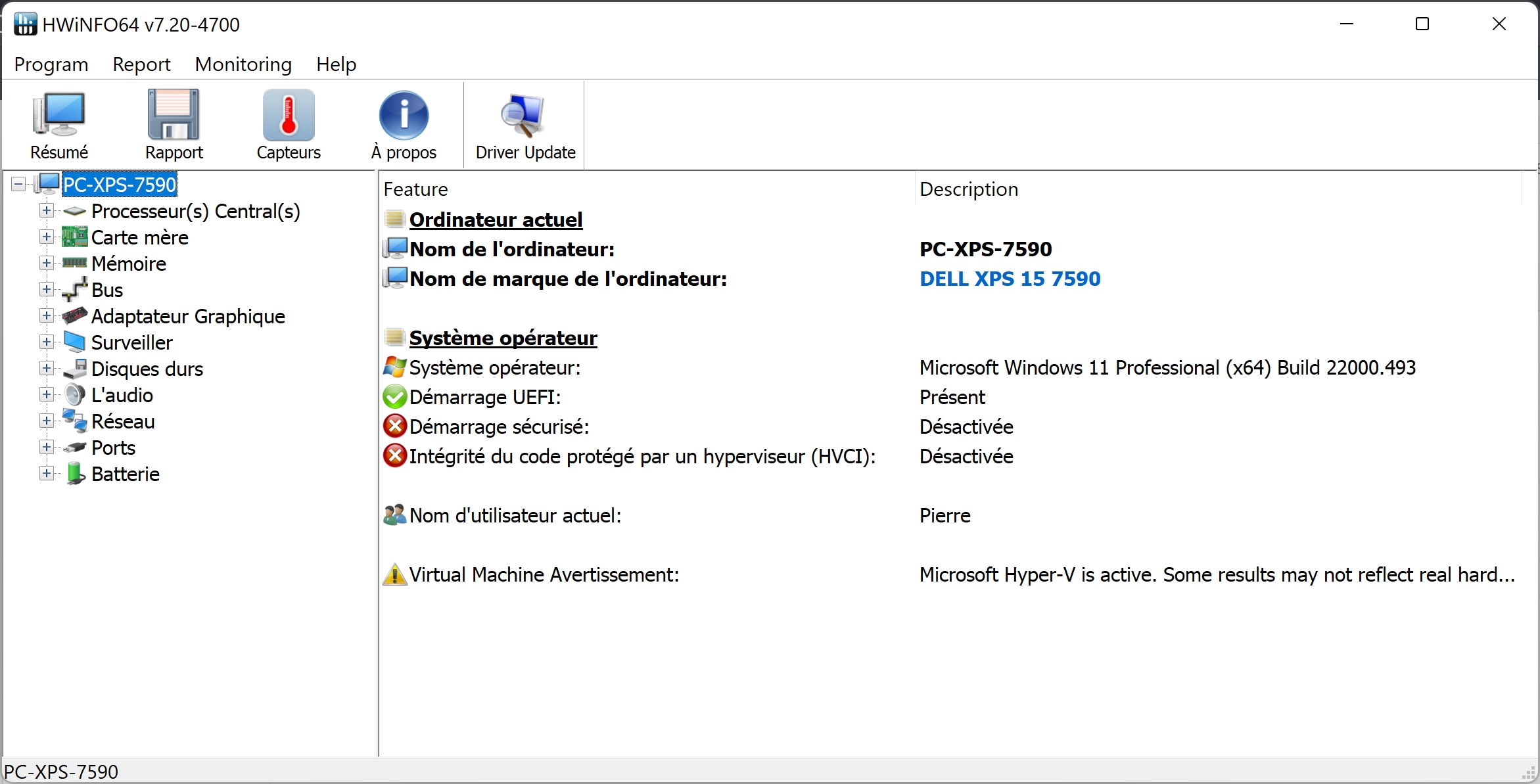Open the Program menu
This screenshot has height=784, width=1540.
pyautogui.click(x=51, y=64)
